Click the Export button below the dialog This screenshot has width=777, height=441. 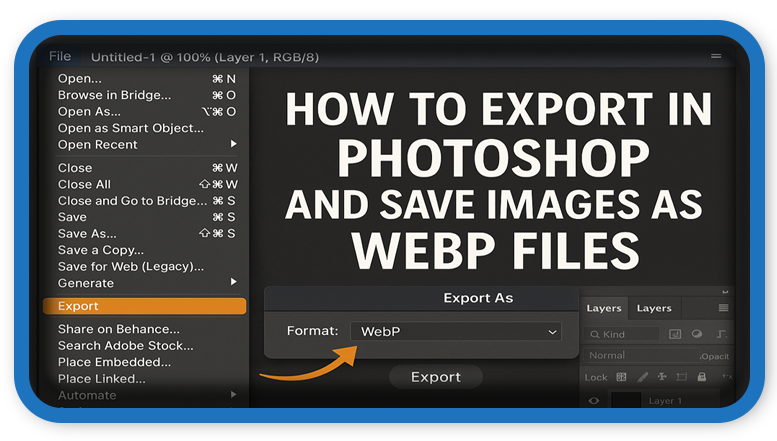coord(436,377)
